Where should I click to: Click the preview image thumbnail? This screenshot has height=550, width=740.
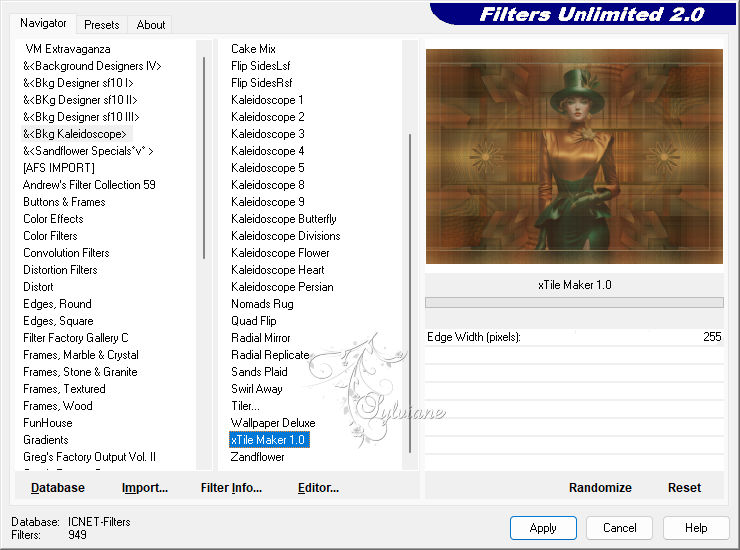tap(574, 156)
